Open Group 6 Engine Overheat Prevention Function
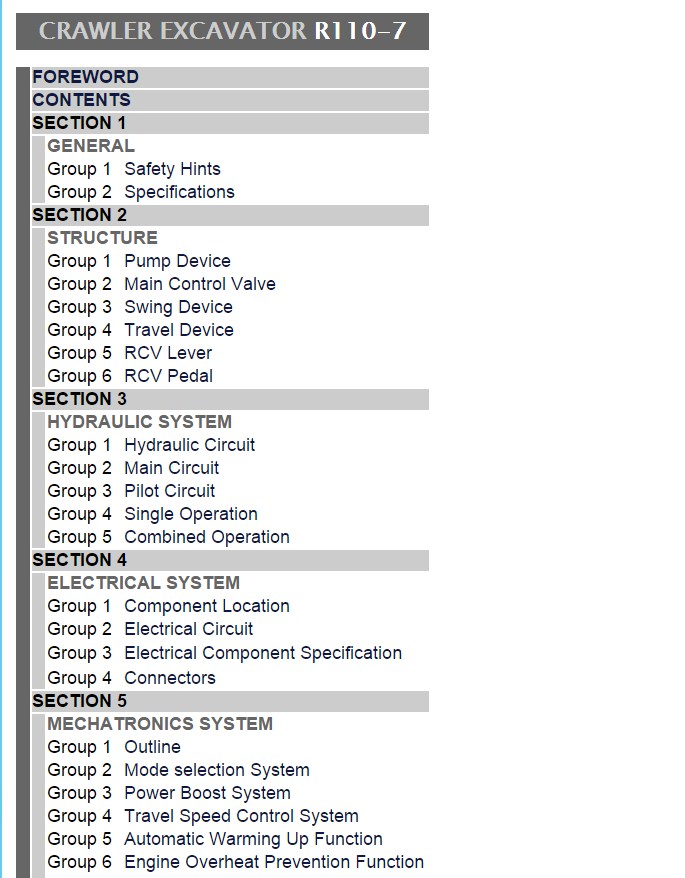Viewport: 685px width, 878px height. (236, 862)
